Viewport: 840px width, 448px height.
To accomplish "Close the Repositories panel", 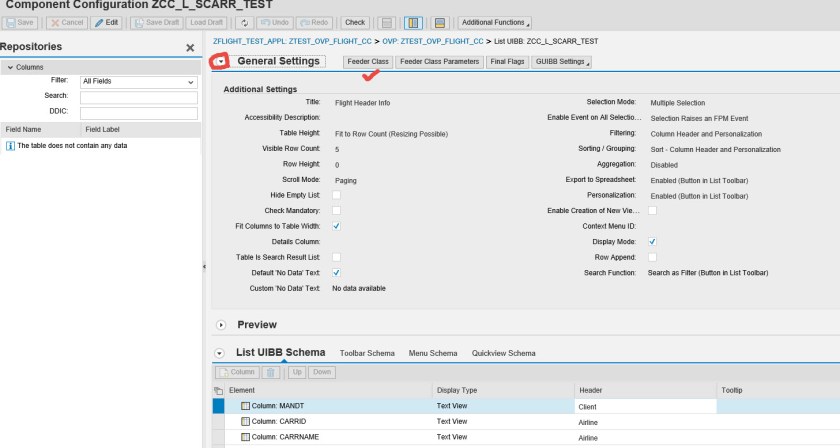I will tap(190, 48).
